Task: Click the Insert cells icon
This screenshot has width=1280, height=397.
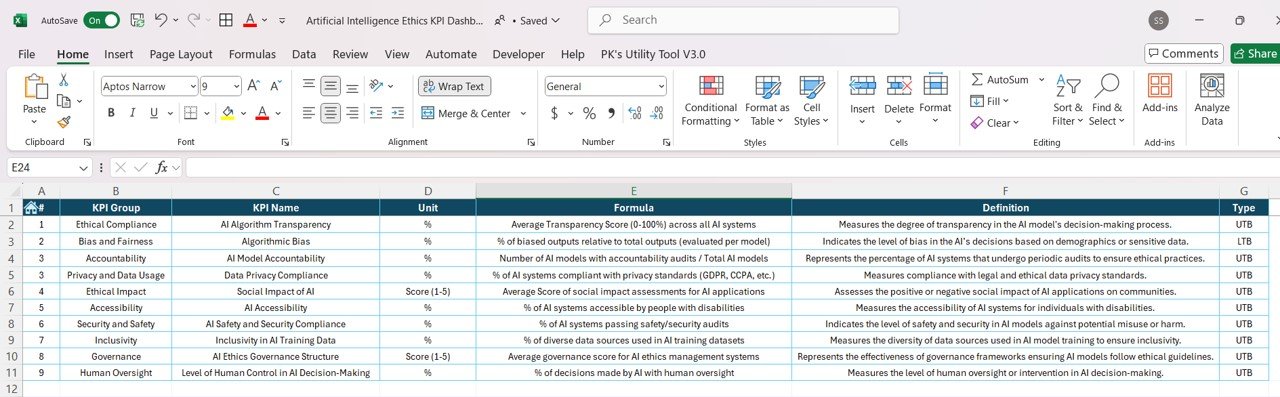Action: [862, 86]
